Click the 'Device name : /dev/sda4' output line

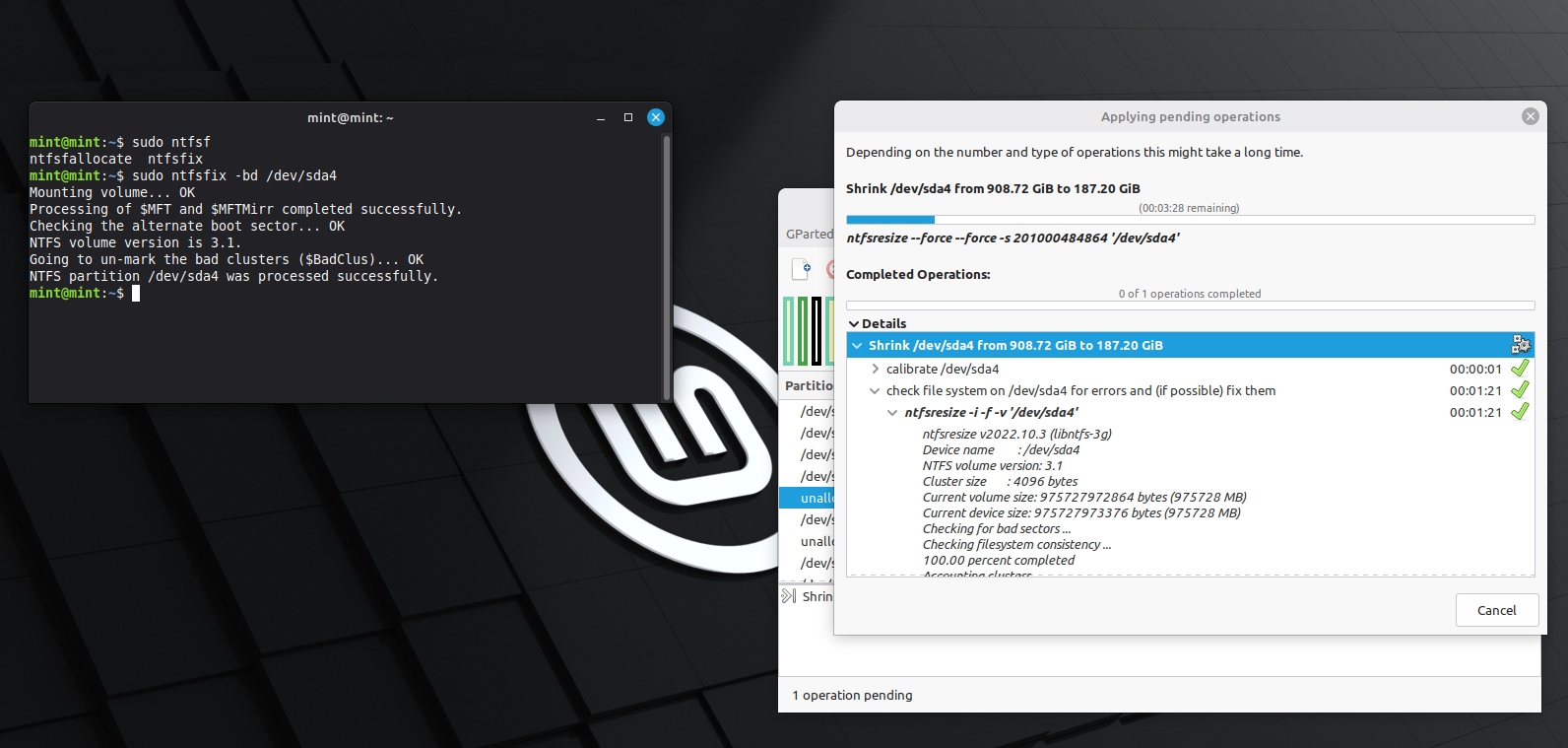(1001, 449)
